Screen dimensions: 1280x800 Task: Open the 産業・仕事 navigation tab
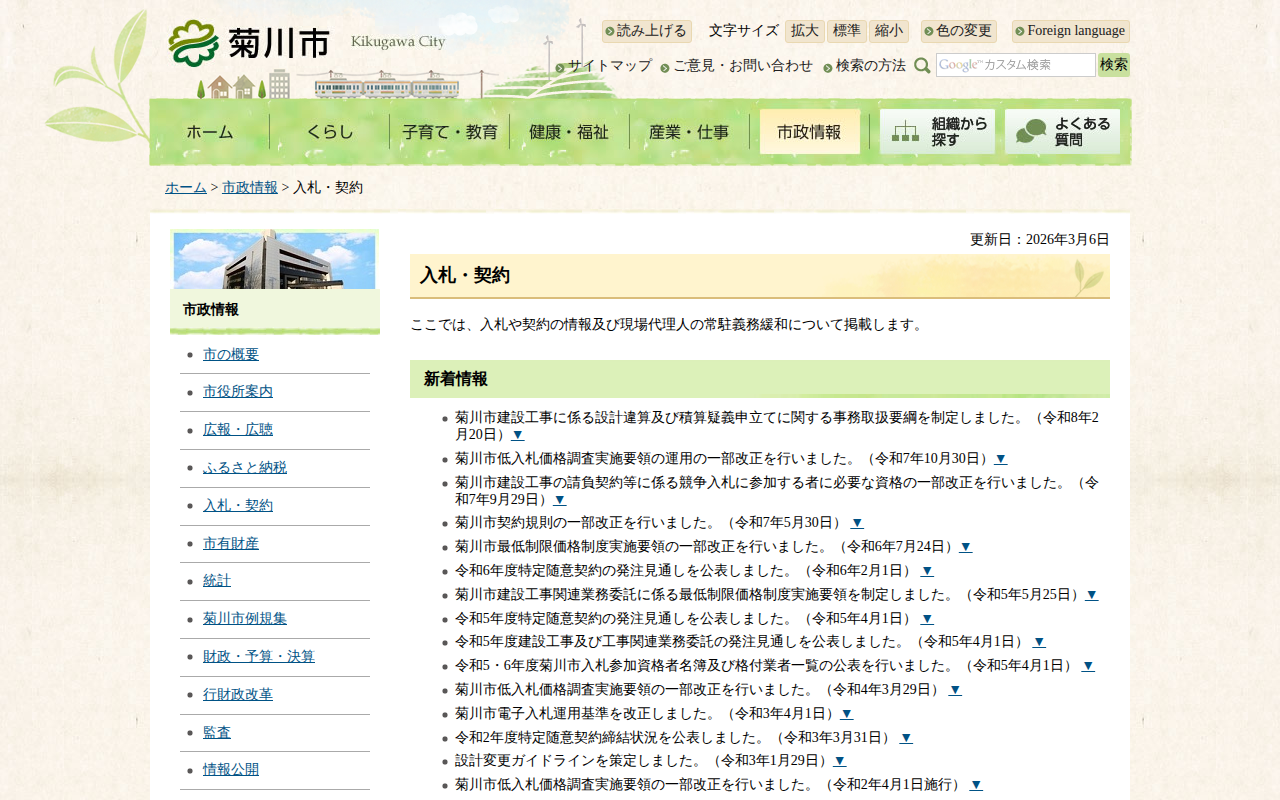click(x=689, y=132)
